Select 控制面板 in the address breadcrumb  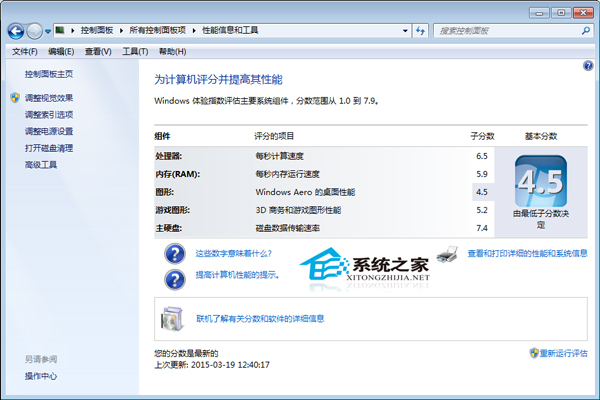(97, 30)
